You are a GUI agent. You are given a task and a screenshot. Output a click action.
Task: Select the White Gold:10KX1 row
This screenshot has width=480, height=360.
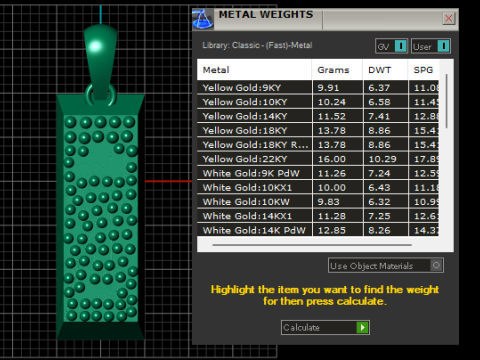coord(318,188)
